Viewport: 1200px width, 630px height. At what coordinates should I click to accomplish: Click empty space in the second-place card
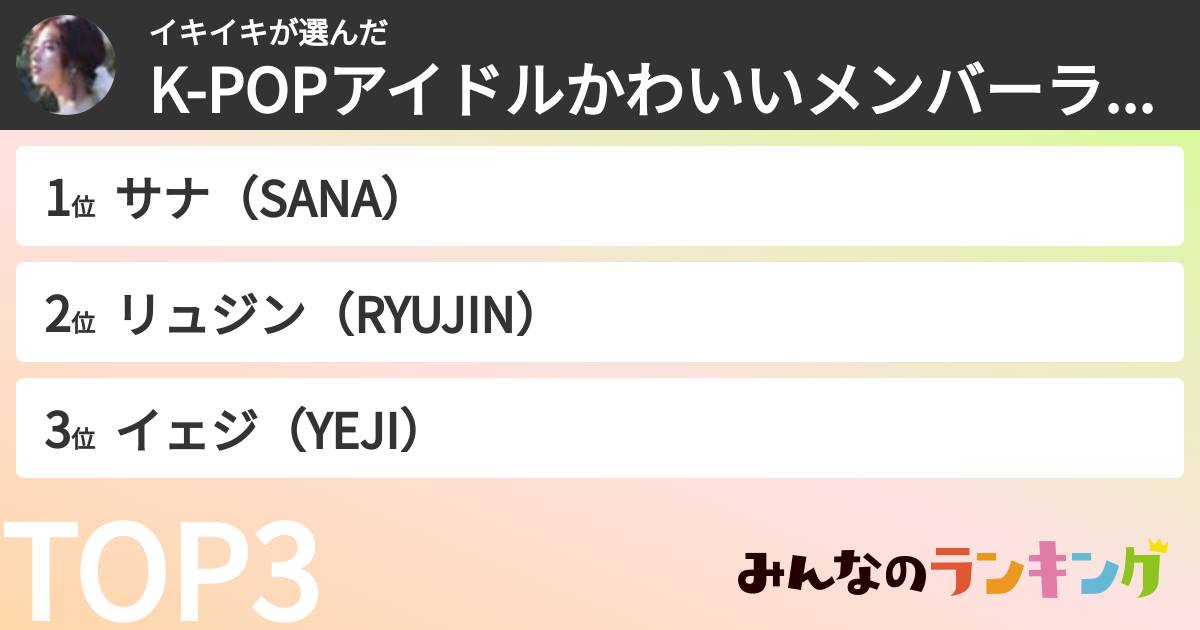pos(850,313)
